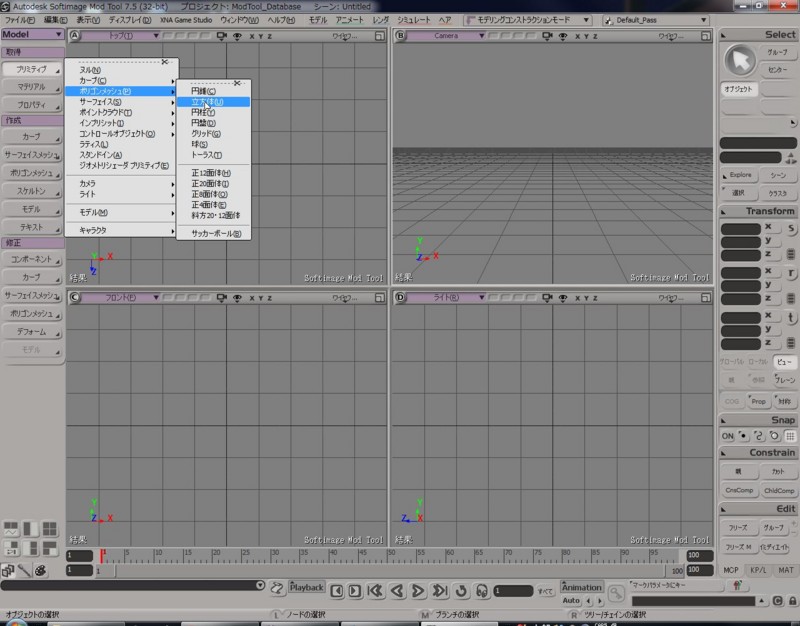Click the lock icon at bottom right
The height and width of the screenshot is (626, 800).
click(x=792, y=601)
